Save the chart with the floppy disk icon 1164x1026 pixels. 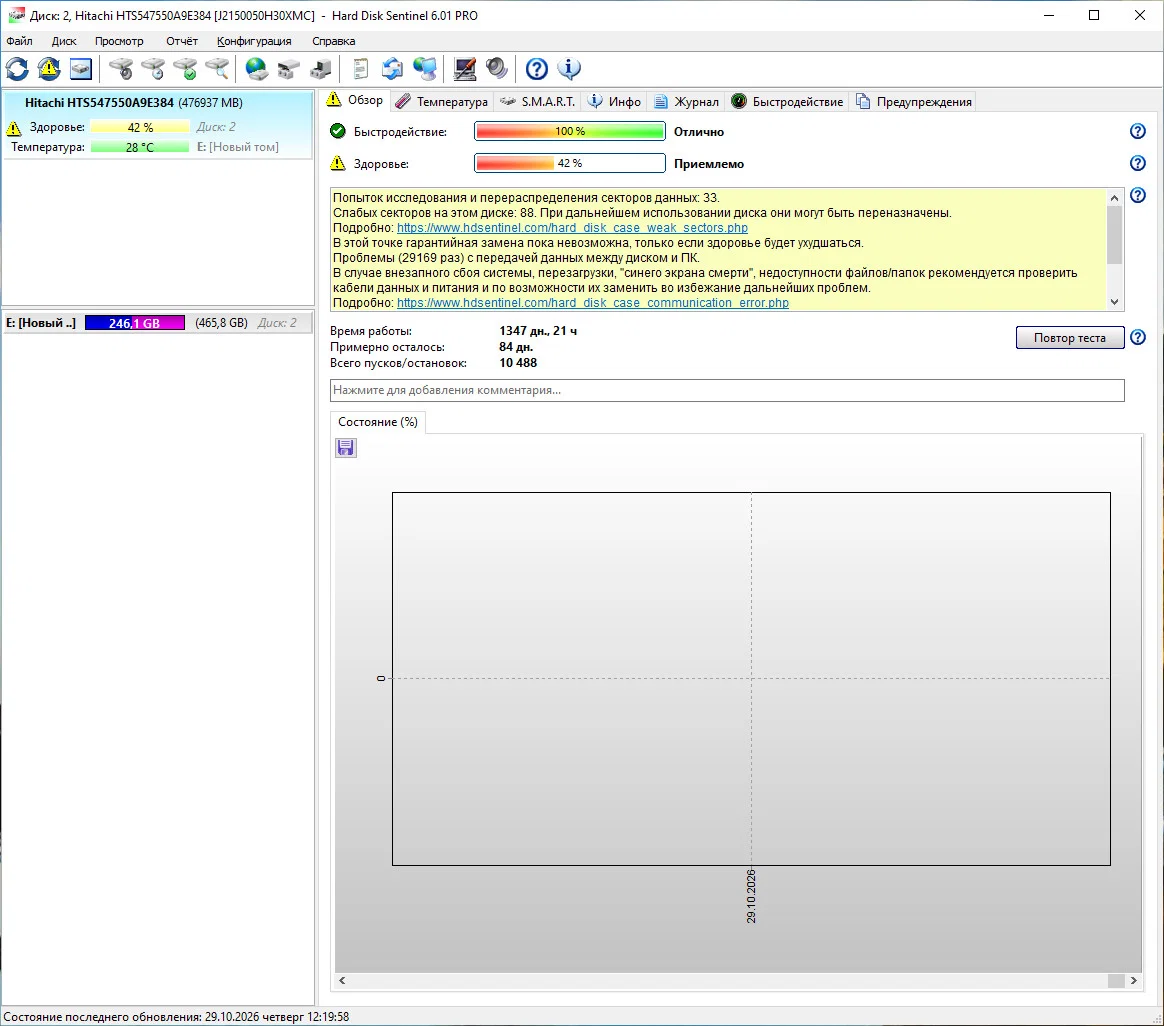click(x=346, y=448)
